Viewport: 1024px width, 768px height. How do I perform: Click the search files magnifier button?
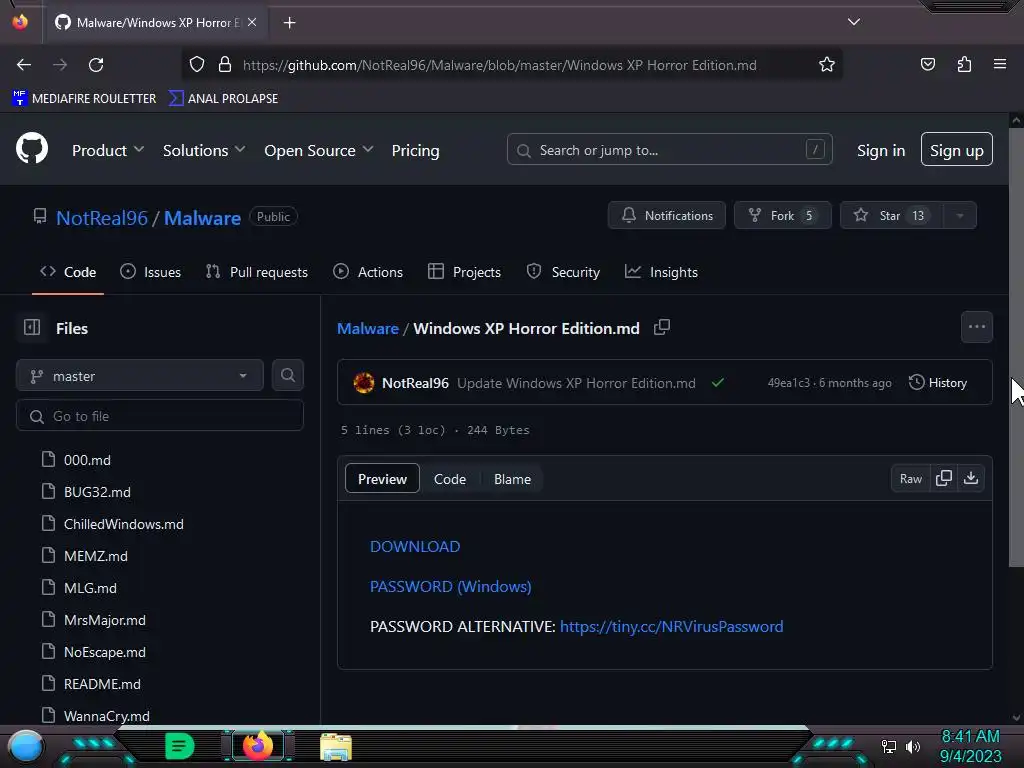tap(287, 376)
